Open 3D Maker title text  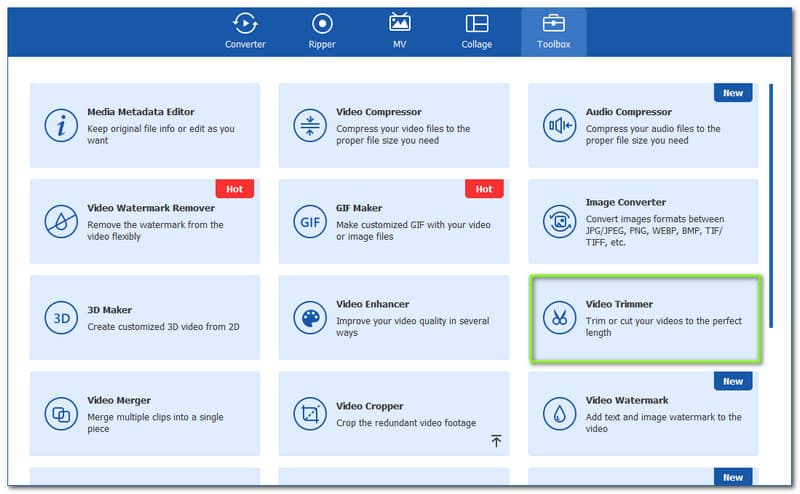coord(110,310)
